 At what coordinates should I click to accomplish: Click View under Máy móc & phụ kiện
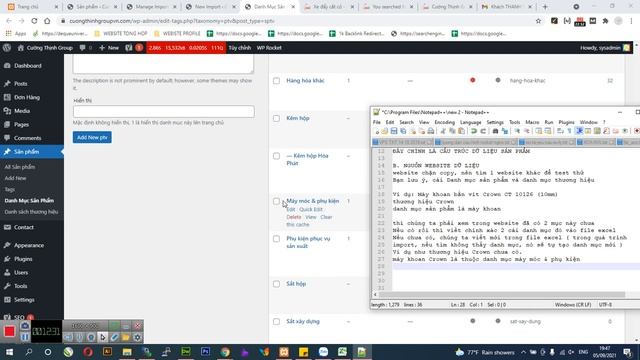tap(311, 217)
